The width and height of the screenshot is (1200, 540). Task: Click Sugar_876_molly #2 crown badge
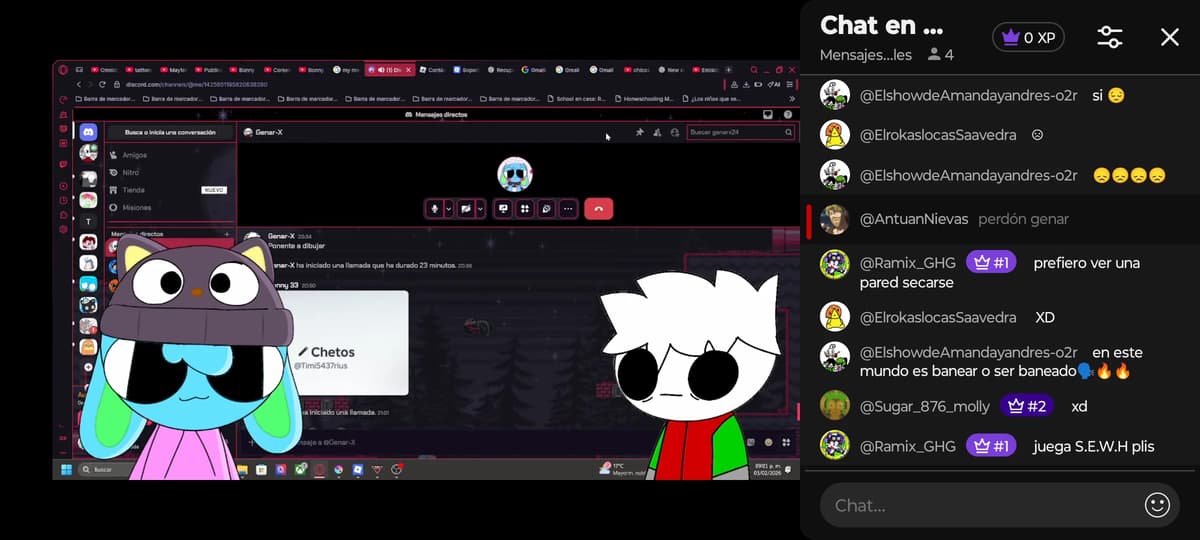(1029, 406)
